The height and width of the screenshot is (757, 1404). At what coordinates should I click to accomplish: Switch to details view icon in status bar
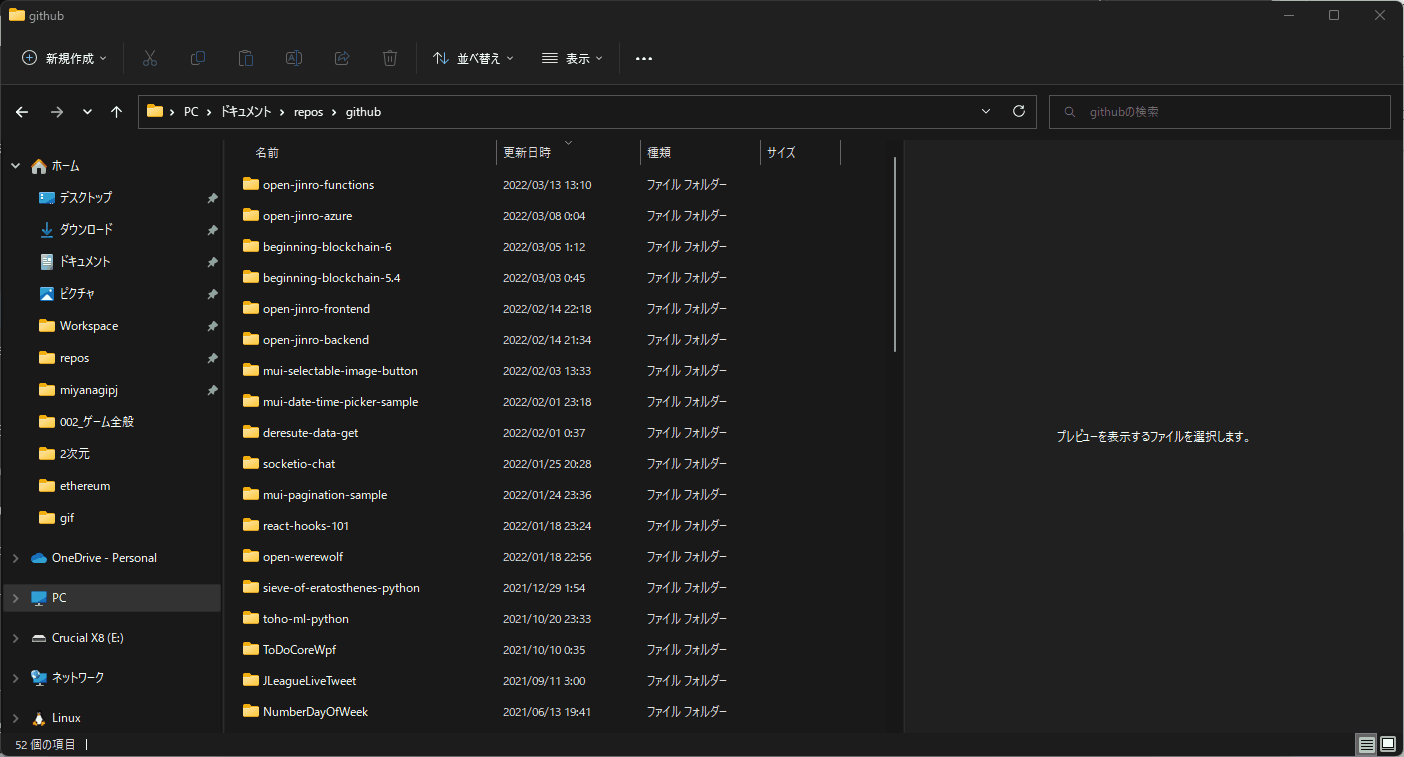pos(1366,744)
